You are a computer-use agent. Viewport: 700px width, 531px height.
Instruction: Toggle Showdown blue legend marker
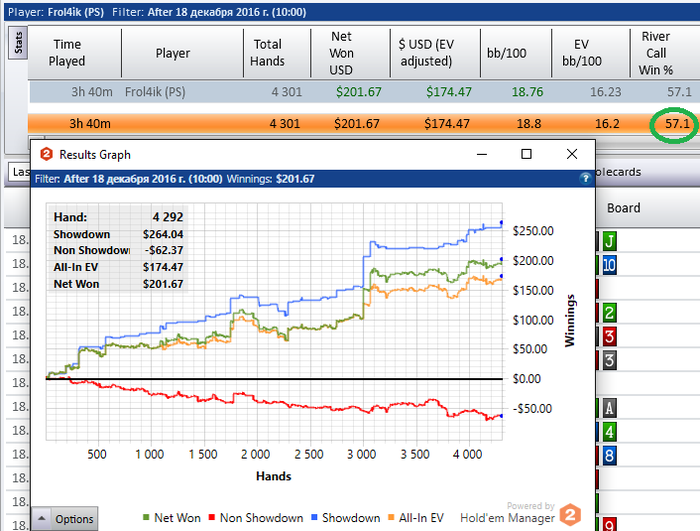coord(314,518)
